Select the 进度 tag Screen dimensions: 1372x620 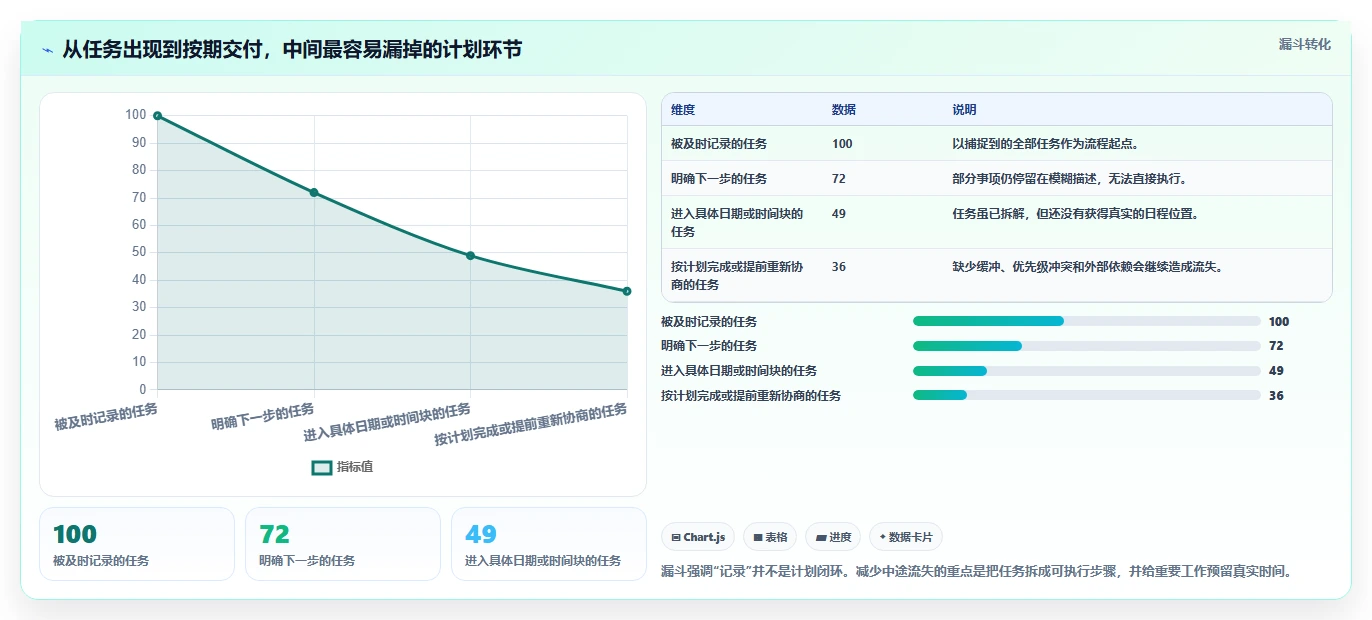click(833, 537)
